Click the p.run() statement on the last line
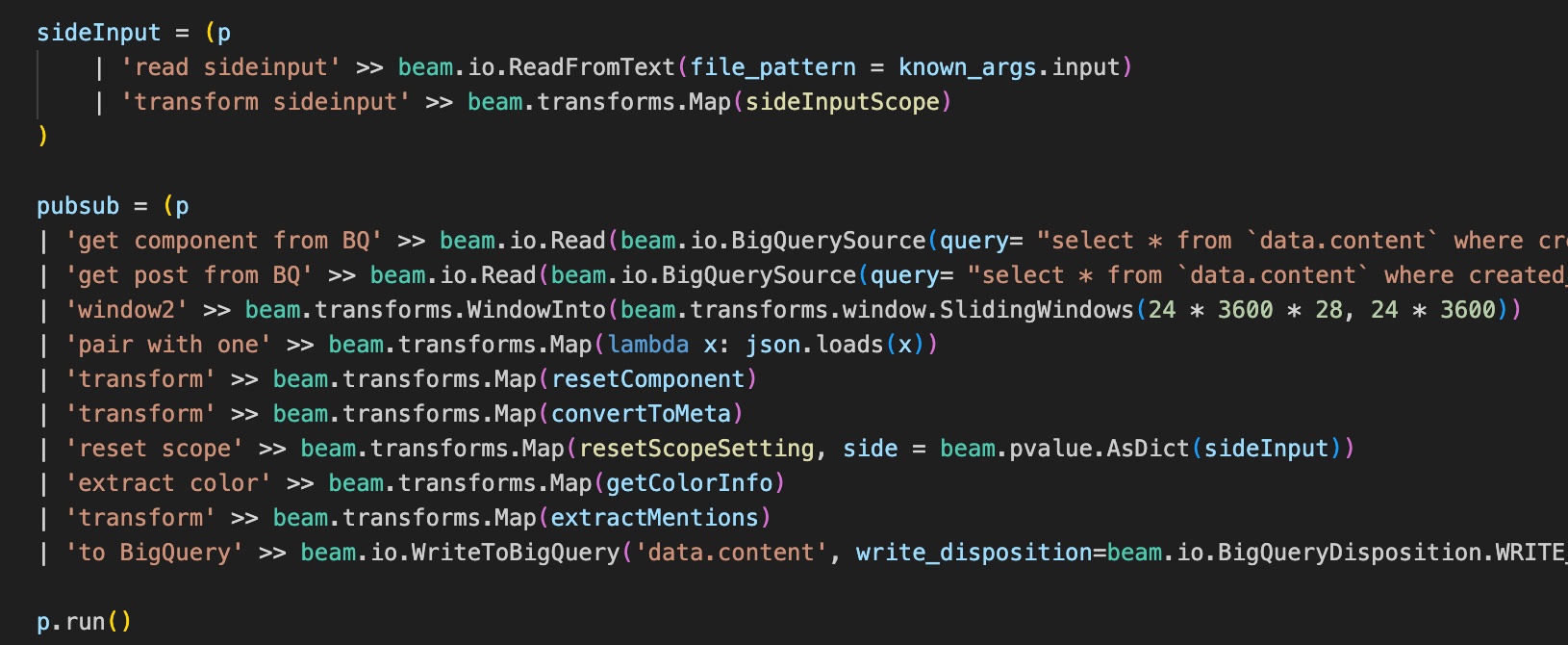Viewport: 1568px width, 645px height. click(x=84, y=622)
